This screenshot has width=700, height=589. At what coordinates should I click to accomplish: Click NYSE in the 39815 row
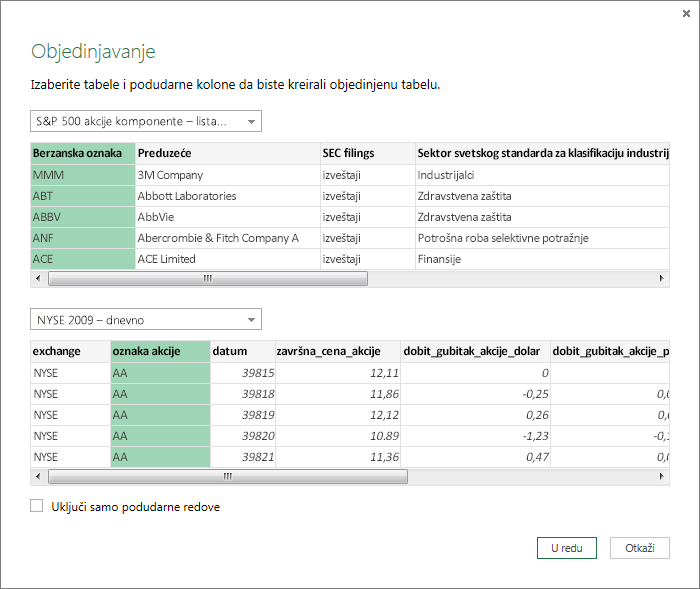tap(71, 373)
